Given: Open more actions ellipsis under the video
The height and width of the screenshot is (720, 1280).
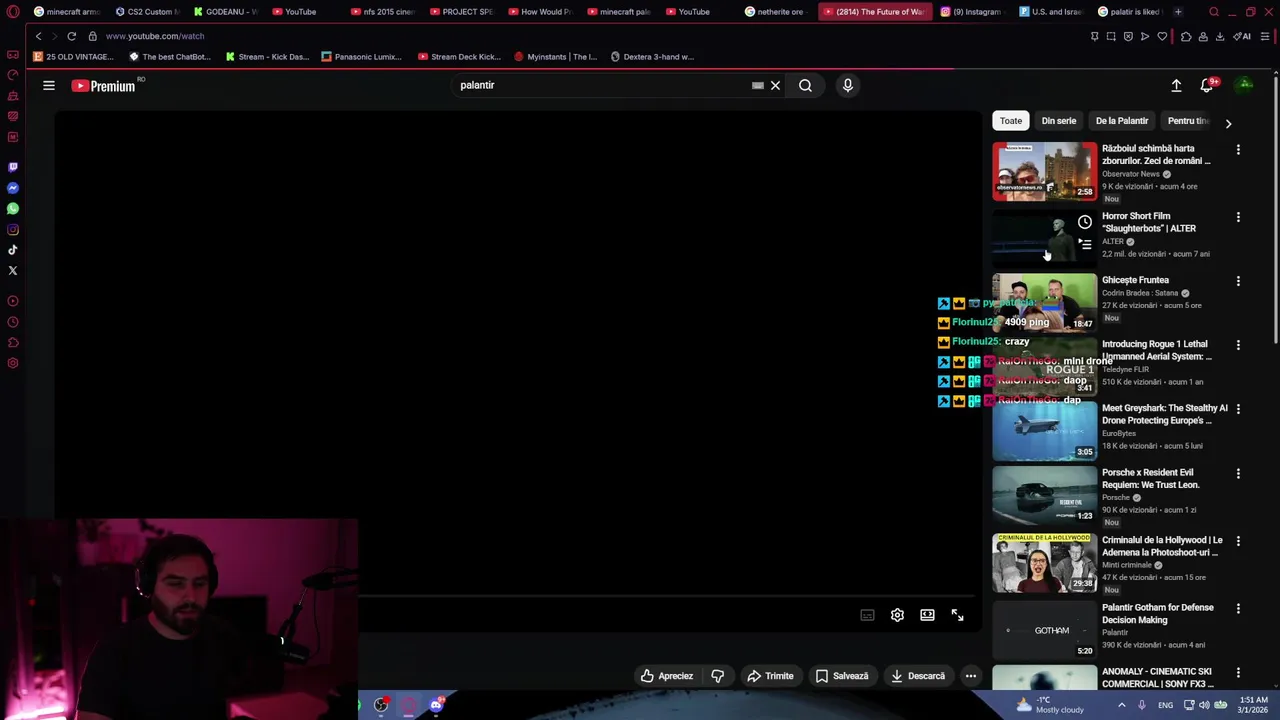Looking at the screenshot, I should coord(970,676).
